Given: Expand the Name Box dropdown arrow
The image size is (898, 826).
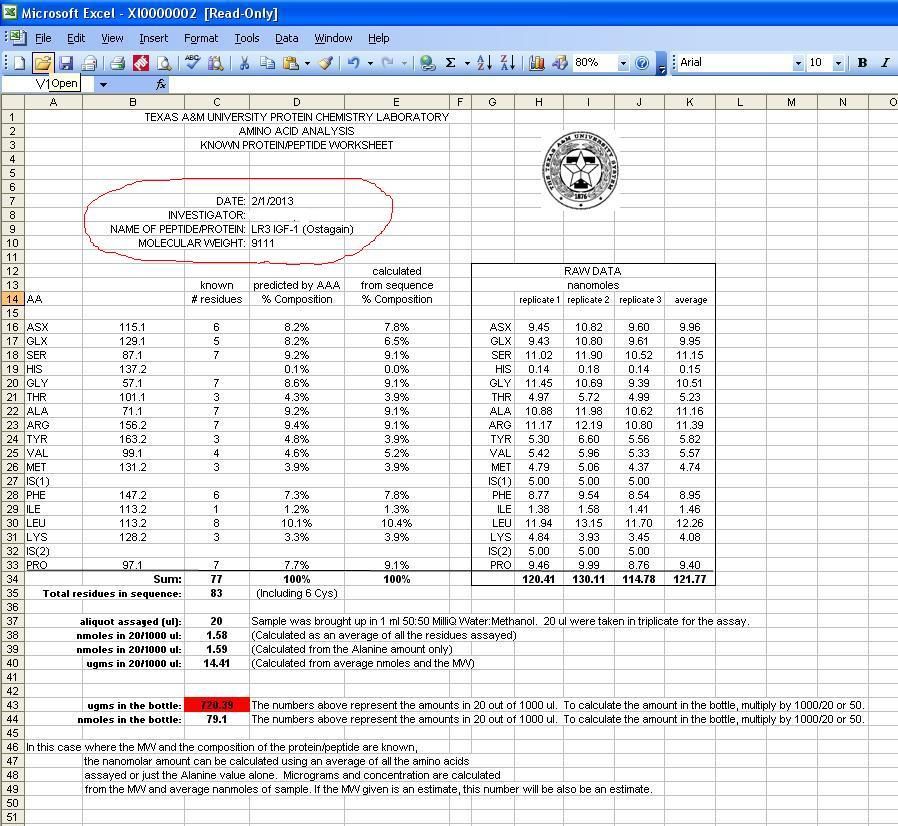Looking at the screenshot, I should click(x=103, y=84).
